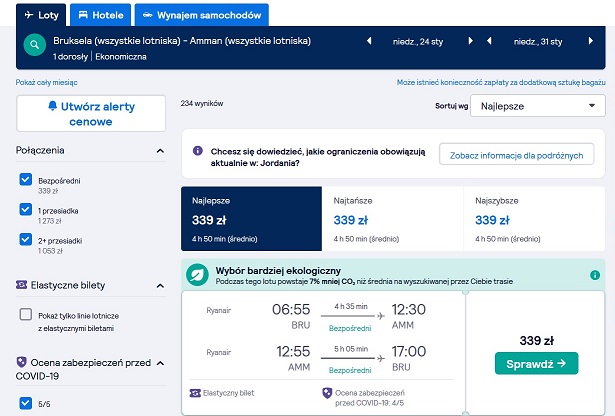This screenshot has width=615, height=416.
Task: Uncheck the 1 przesiadka checkbox
Action: [25, 209]
